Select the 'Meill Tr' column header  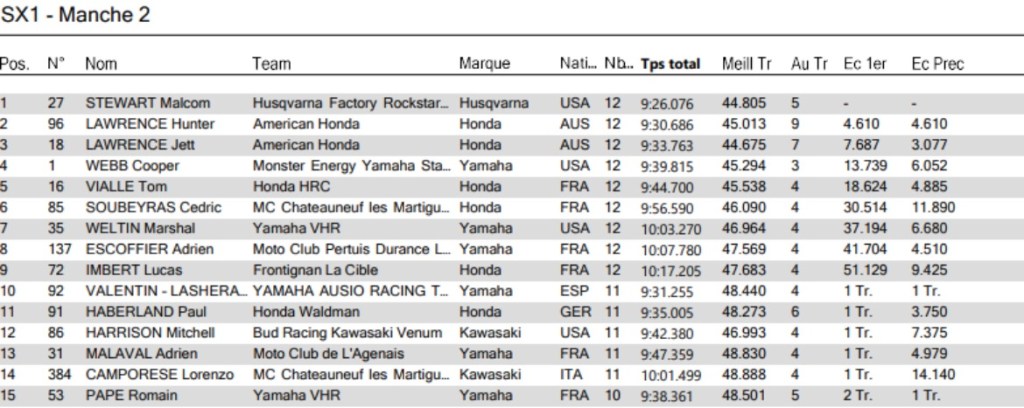coord(746,64)
